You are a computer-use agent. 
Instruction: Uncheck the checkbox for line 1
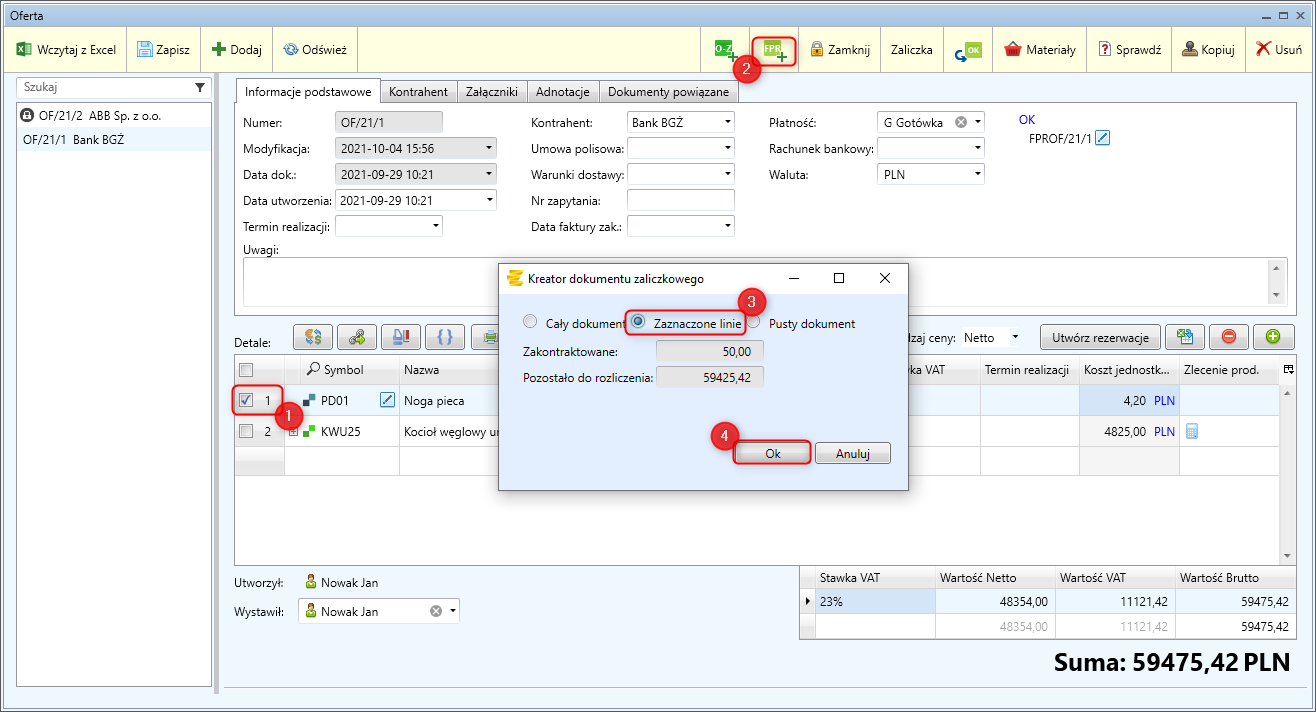[246, 401]
